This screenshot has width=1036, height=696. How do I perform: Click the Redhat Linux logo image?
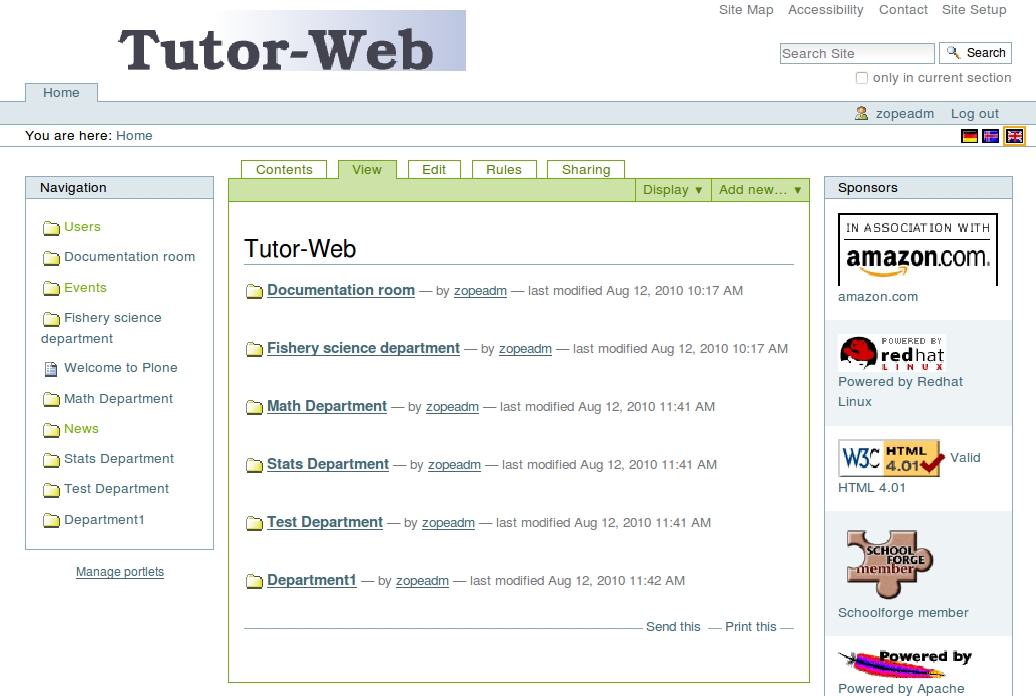click(x=892, y=352)
